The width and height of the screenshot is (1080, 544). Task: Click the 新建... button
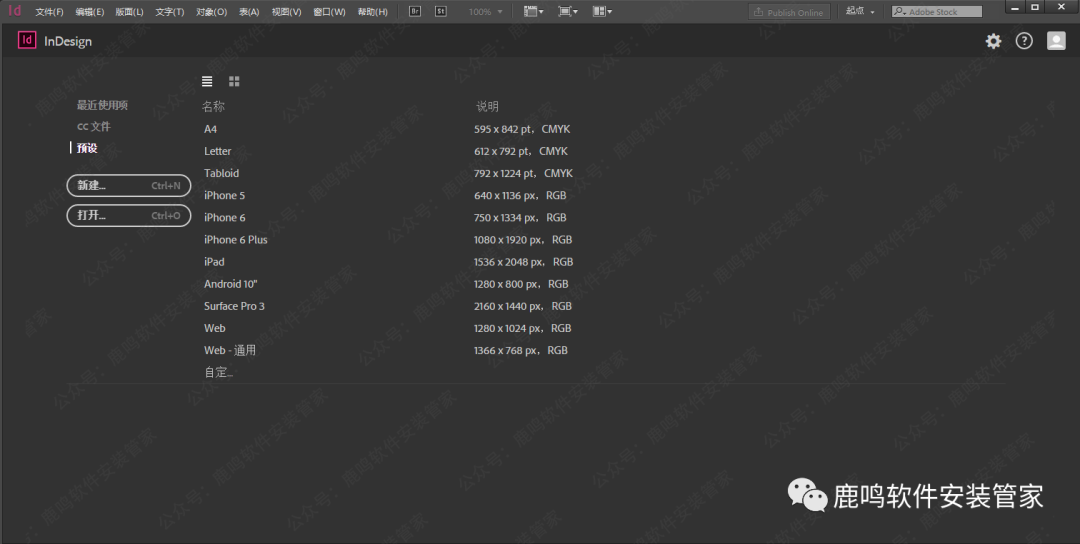(128, 186)
